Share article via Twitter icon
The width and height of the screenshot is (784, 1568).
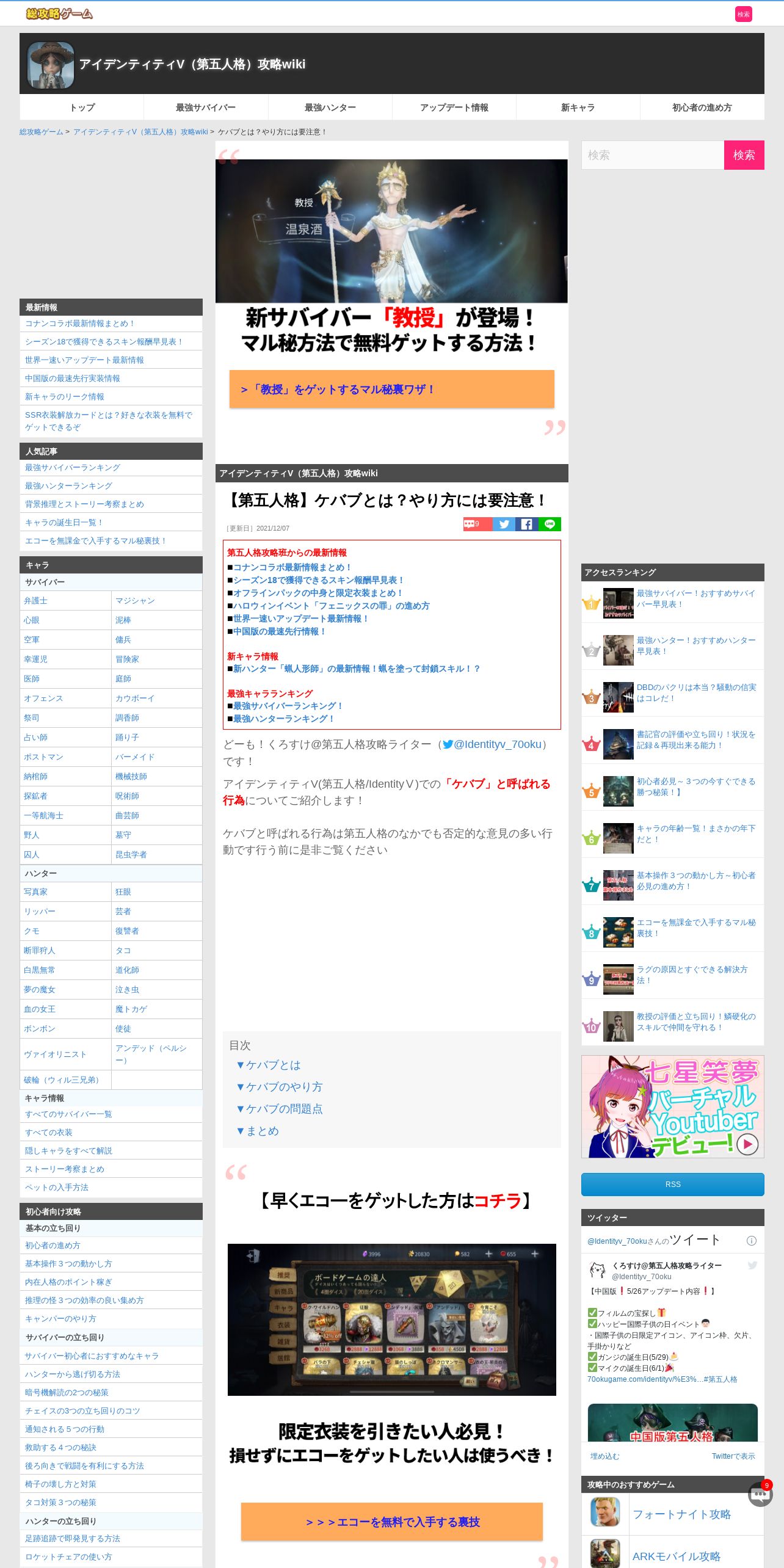(504, 524)
